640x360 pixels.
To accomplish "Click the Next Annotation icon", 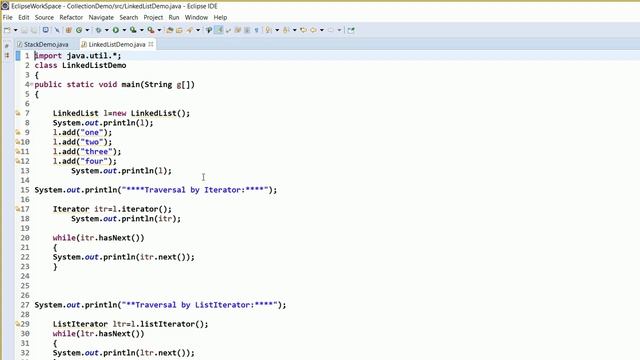I will tap(269, 30).
